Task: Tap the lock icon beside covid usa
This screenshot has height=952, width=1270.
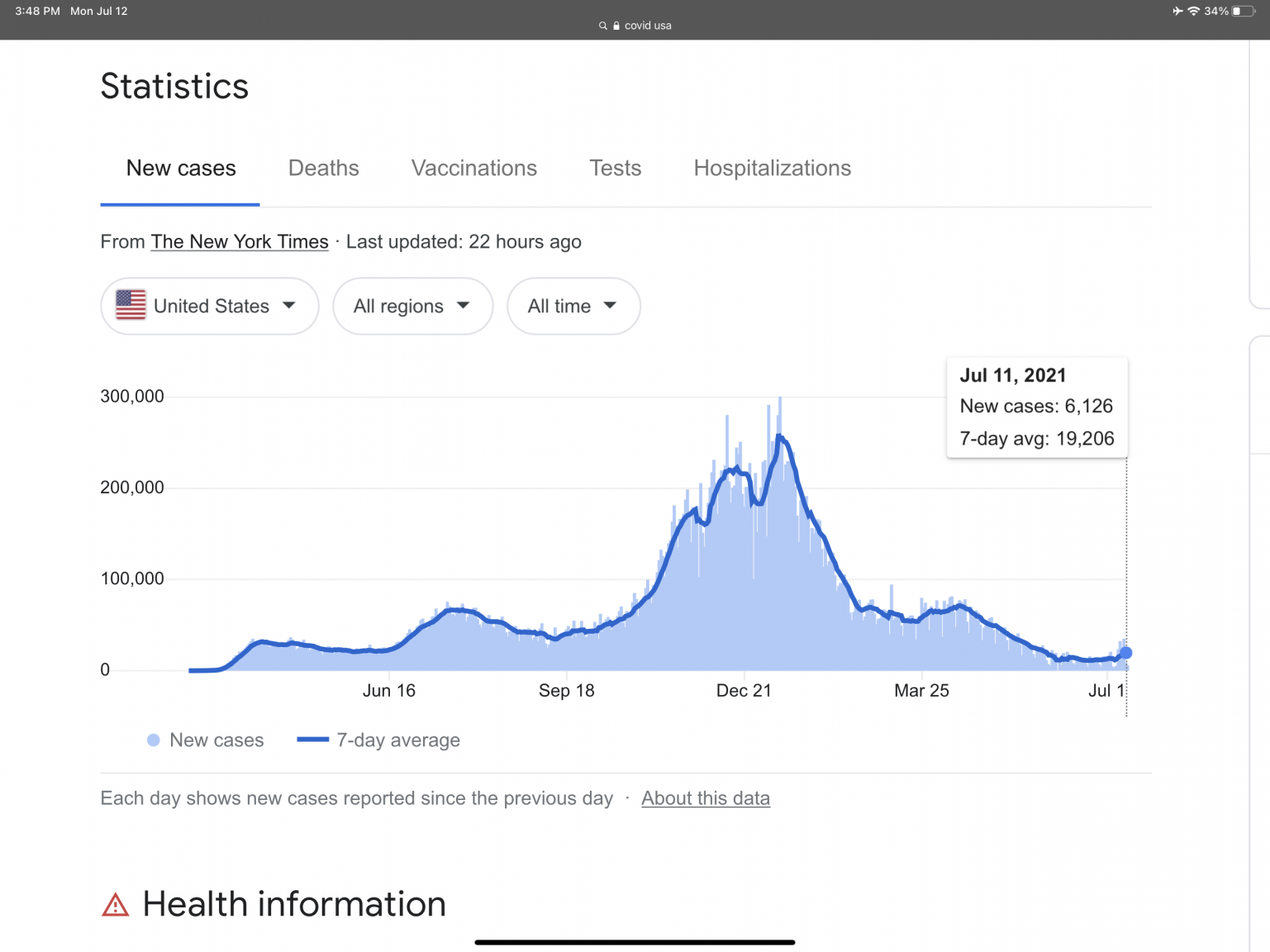Action: click(x=616, y=26)
